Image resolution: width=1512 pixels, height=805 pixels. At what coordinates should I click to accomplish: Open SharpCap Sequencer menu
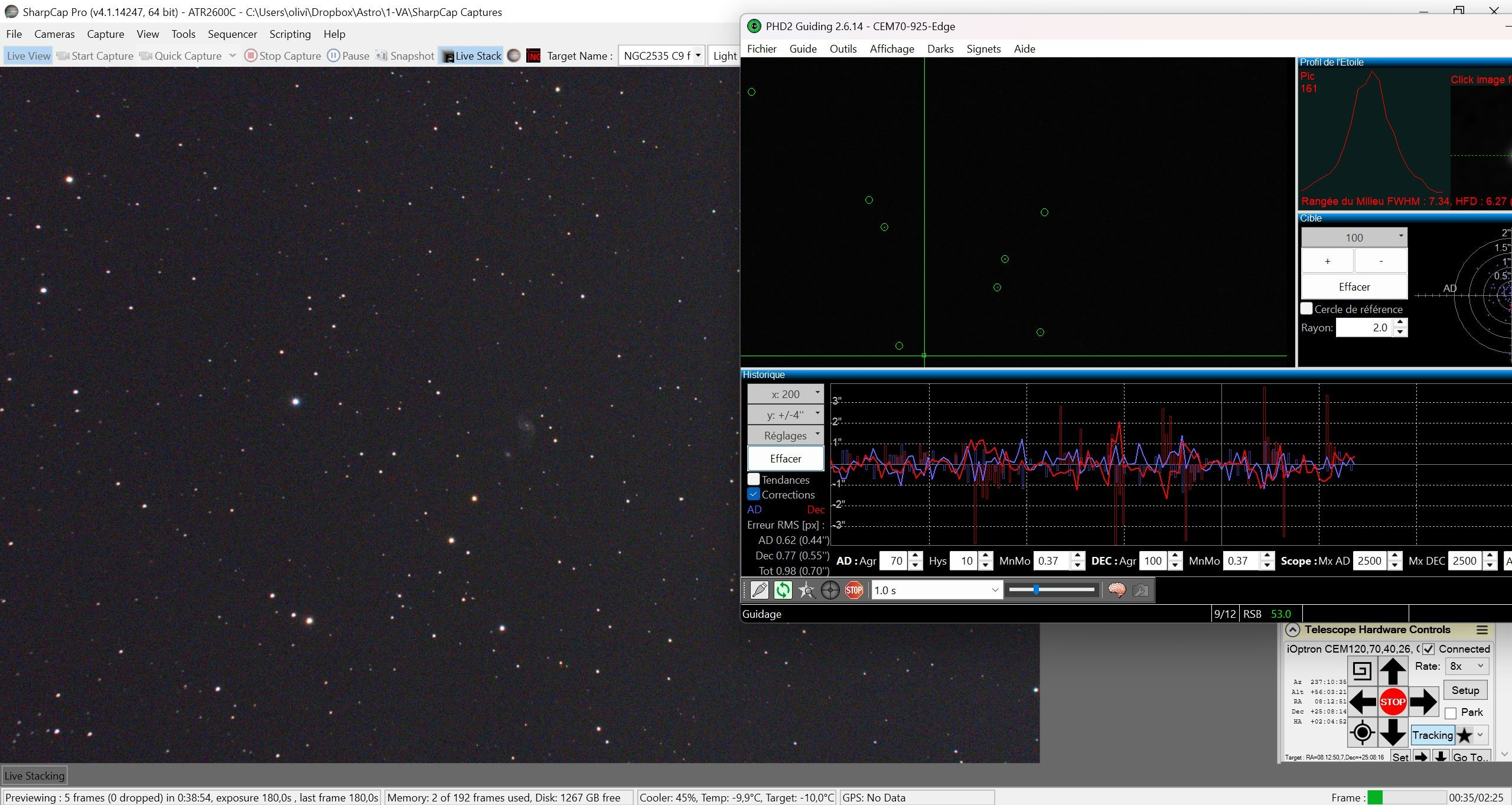(x=232, y=34)
